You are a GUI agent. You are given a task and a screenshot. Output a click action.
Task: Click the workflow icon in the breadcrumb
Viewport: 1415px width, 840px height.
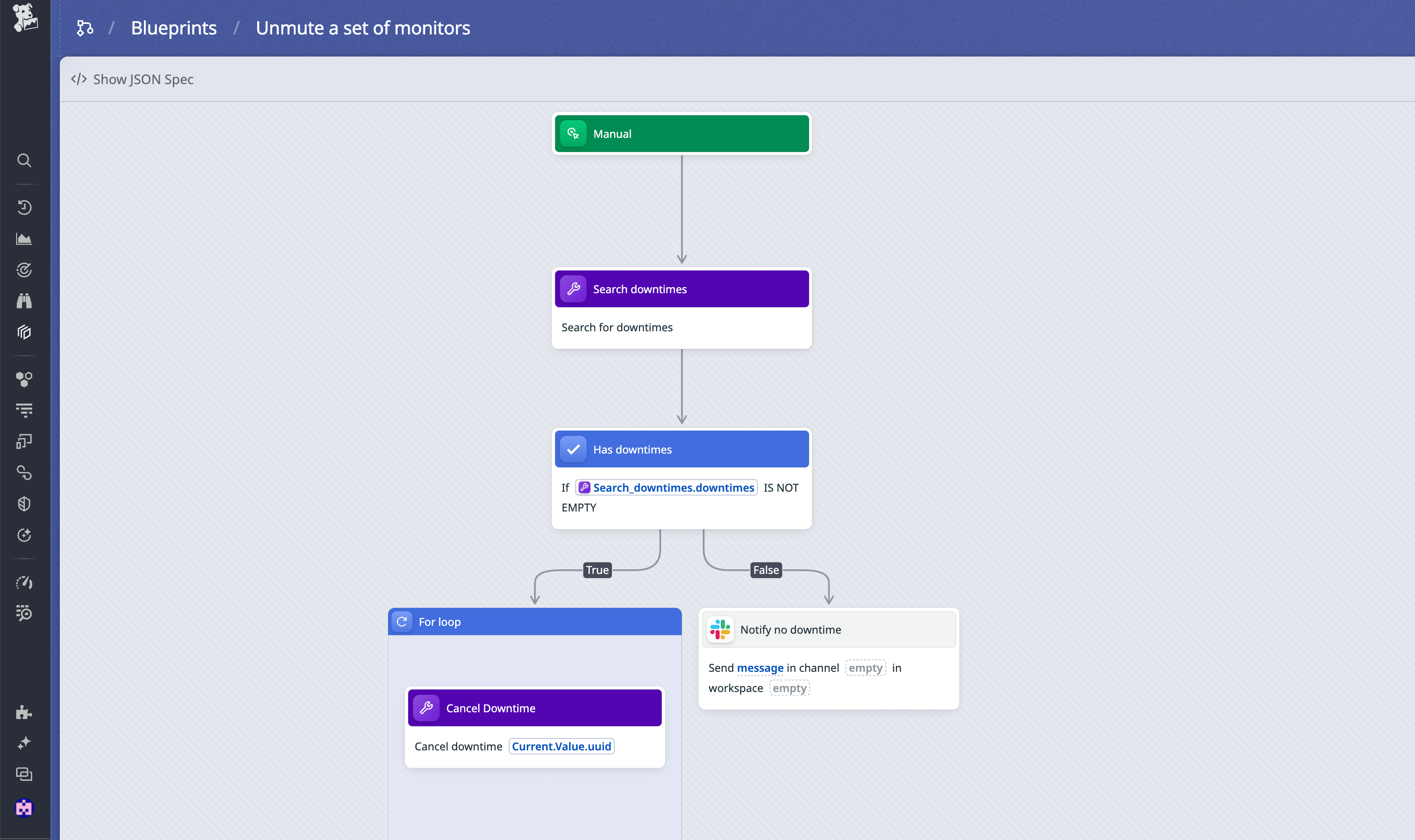pyautogui.click(x=85, y=28)
